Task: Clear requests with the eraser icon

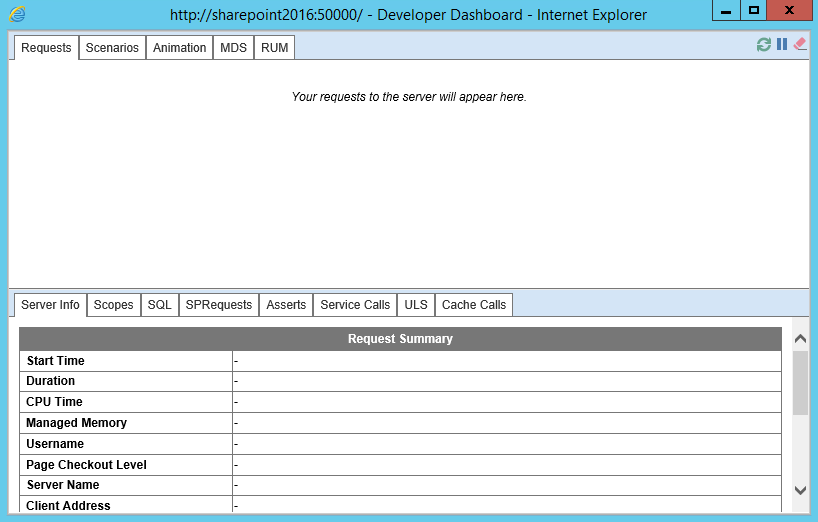Action: pyautogui.click(x=800, y=44)
